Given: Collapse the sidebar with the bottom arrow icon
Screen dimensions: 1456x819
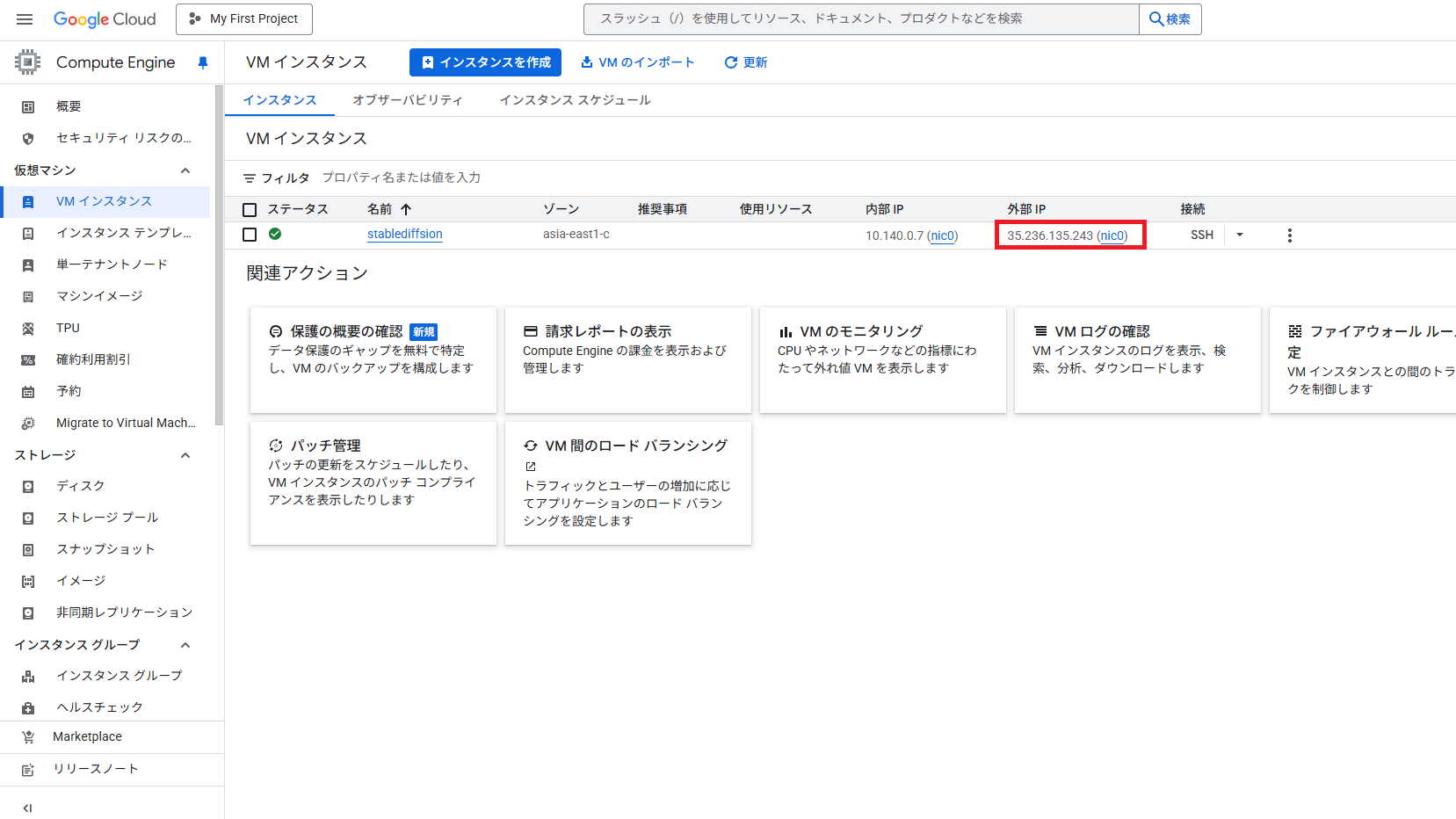Looking at the screenshot, I should coord(27,808).
